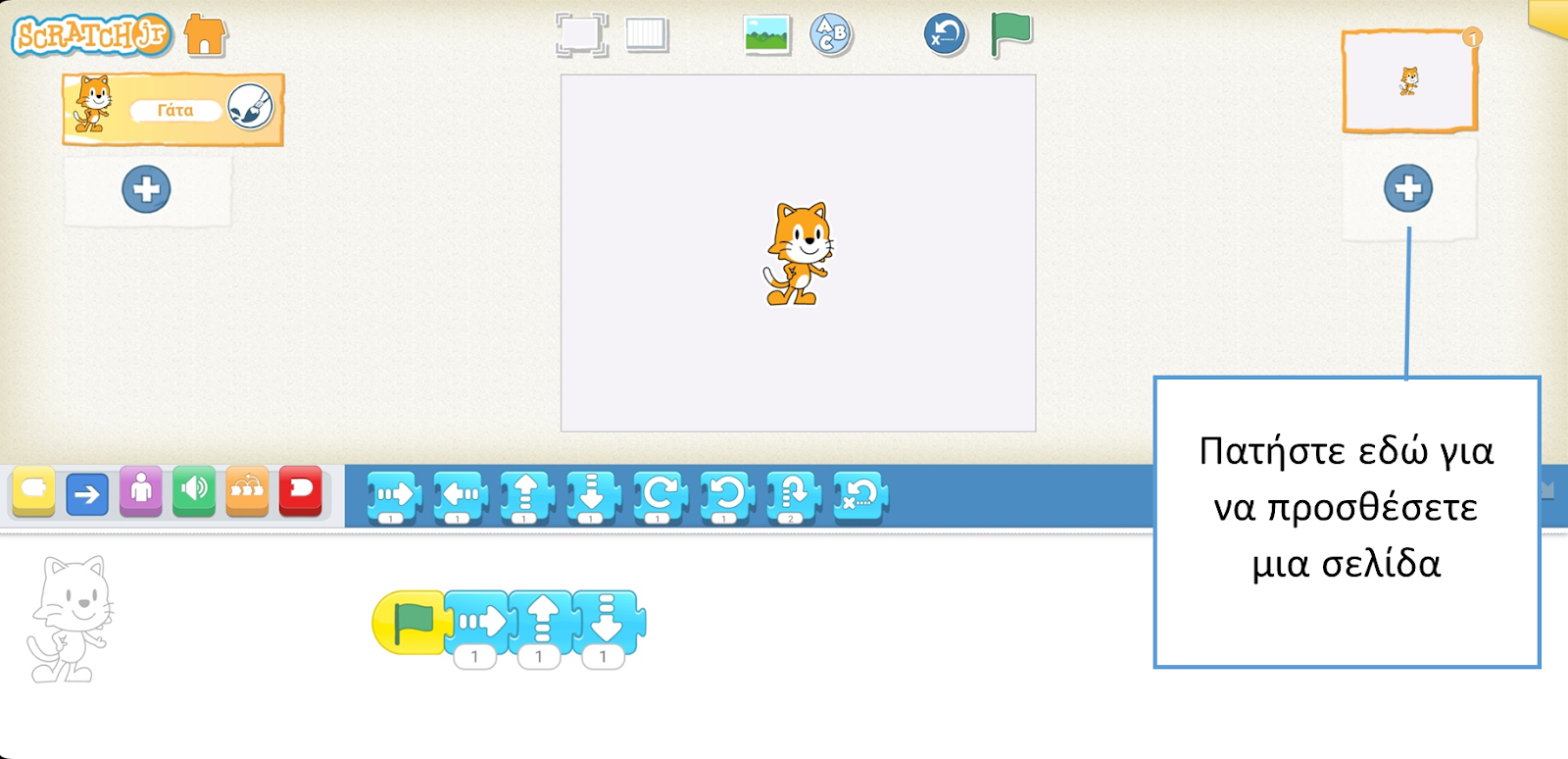Viewport: 1568px width, 759px height.
Task: Click the Move Down block in script
Action: (608, 620)
